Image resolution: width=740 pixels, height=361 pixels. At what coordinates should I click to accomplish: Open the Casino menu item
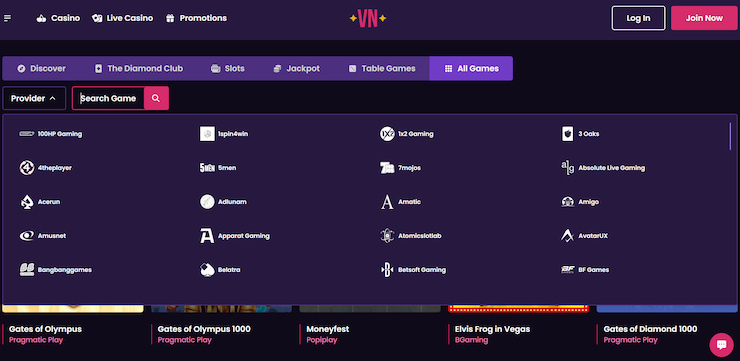59,18
